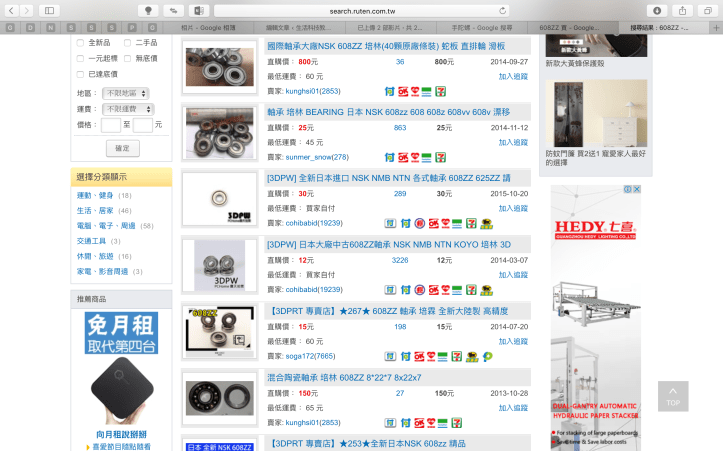Tick the 已達底價 checkbox

[x=80, y=74]
